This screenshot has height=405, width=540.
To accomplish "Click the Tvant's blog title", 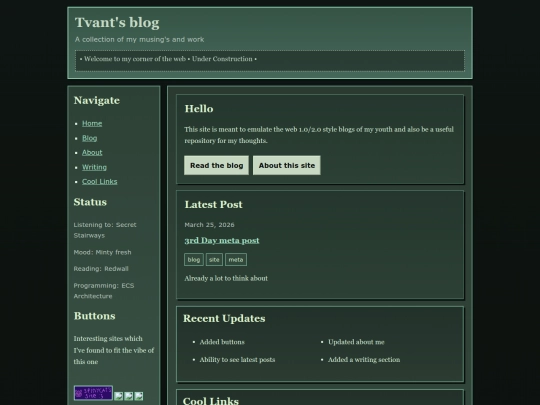I will tap(117, 23).
